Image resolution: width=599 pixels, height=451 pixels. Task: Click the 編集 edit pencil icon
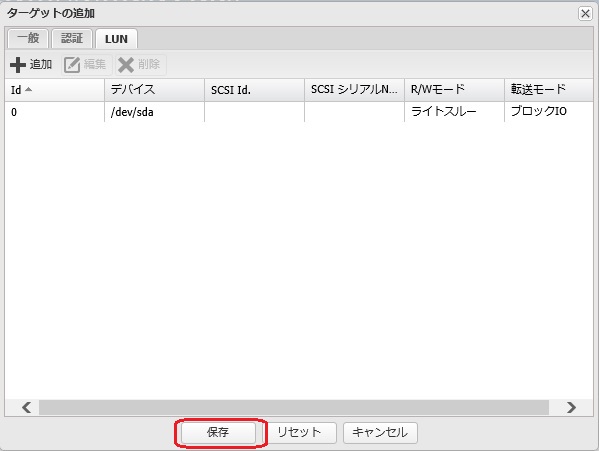coord(72,65)
